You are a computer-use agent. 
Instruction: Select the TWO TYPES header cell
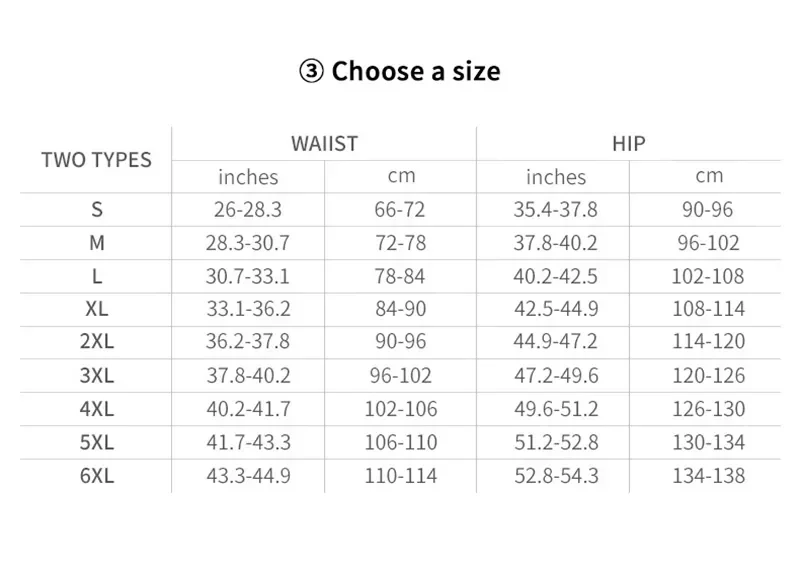[96, 160]
